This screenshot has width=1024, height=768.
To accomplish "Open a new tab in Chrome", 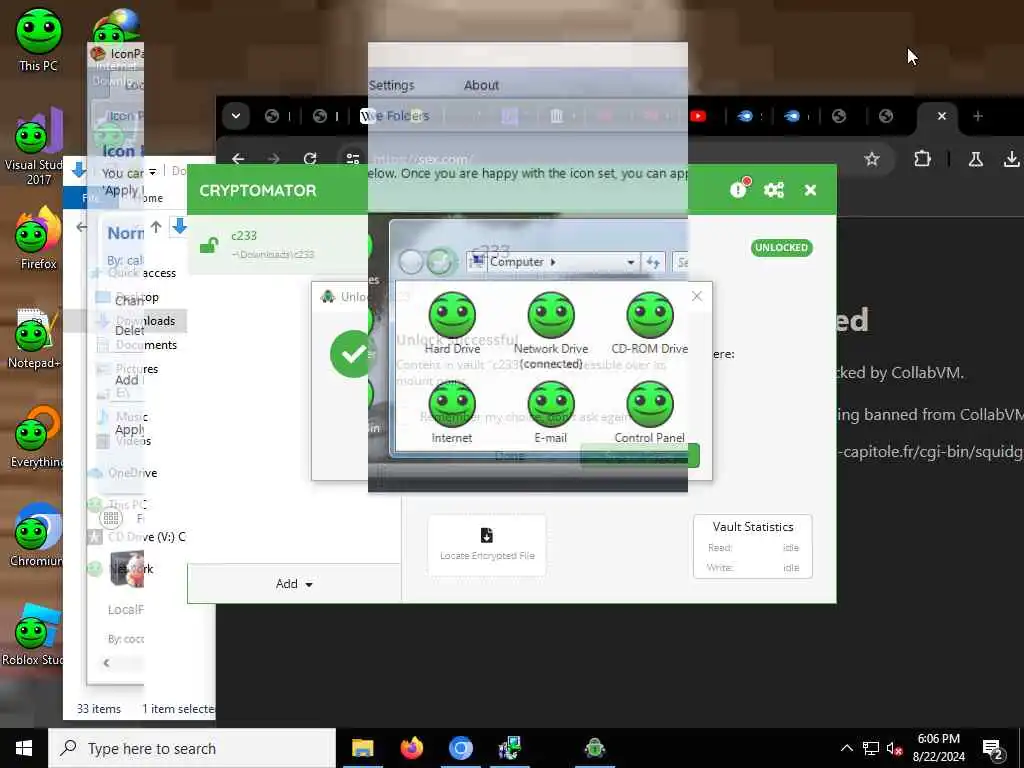I will [978, 116].
